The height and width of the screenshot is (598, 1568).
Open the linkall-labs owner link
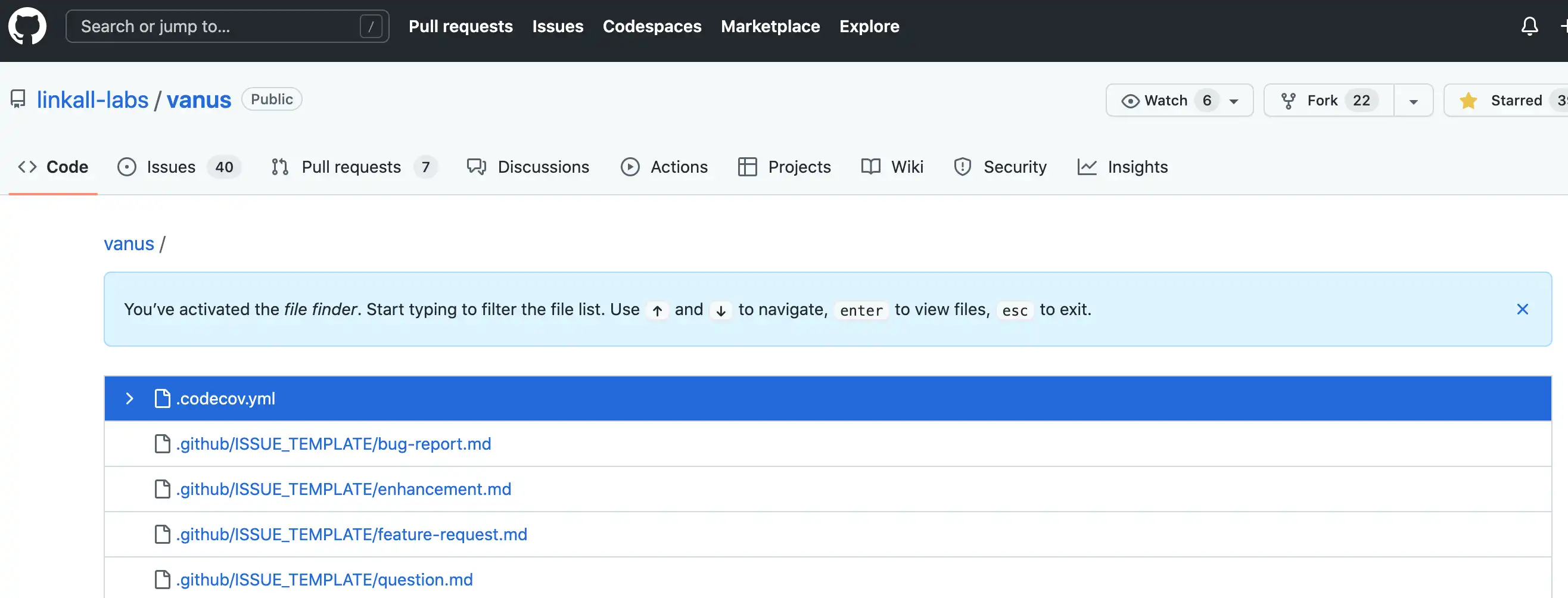point(92,100)
